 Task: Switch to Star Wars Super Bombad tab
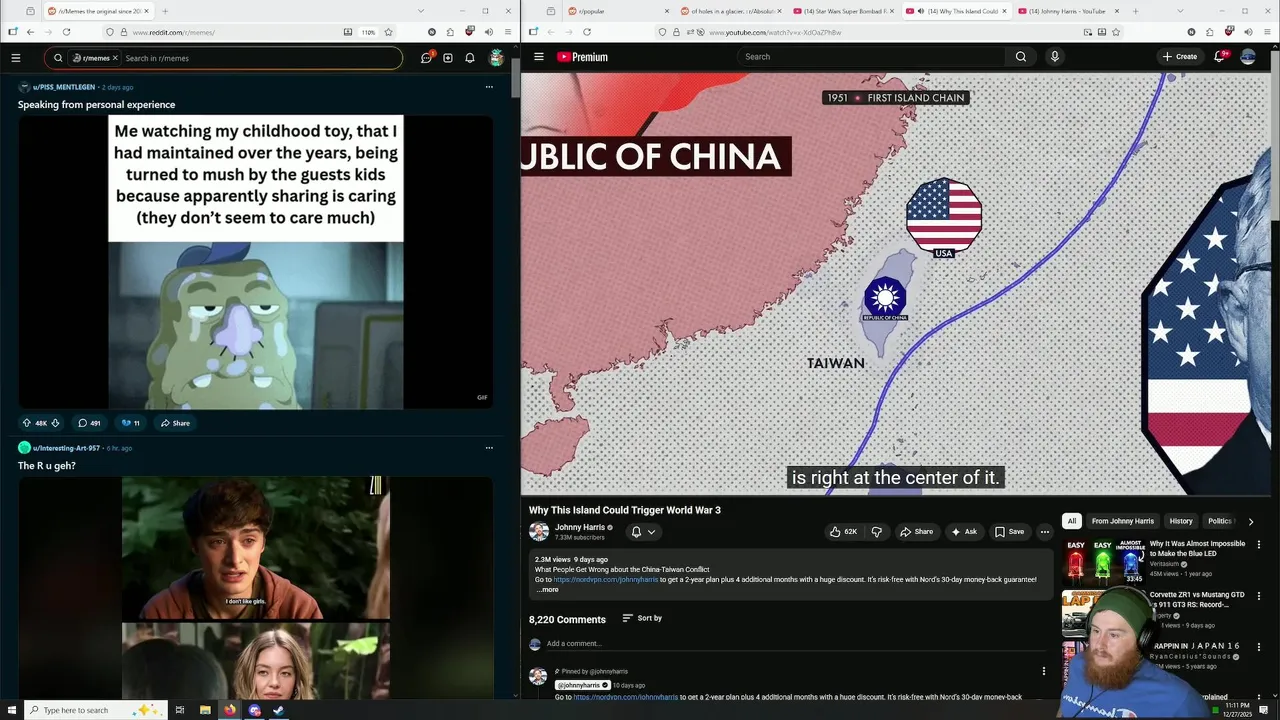pos(842,11)
